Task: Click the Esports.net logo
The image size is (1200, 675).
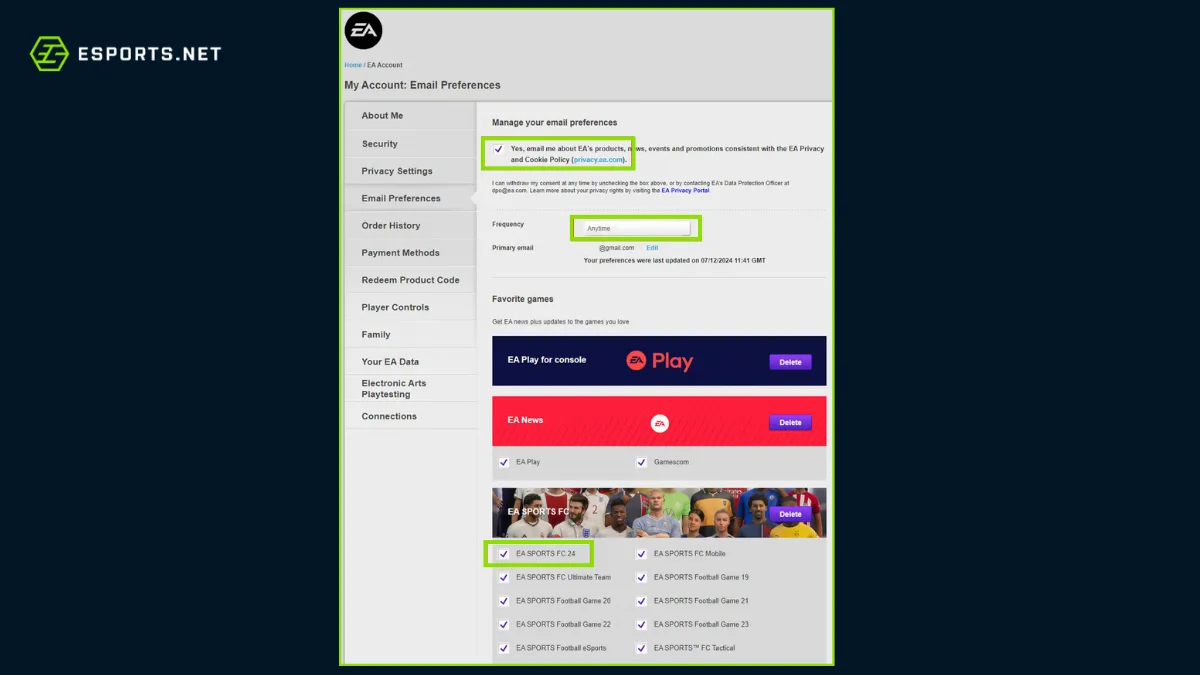Action: pos(125,53)
